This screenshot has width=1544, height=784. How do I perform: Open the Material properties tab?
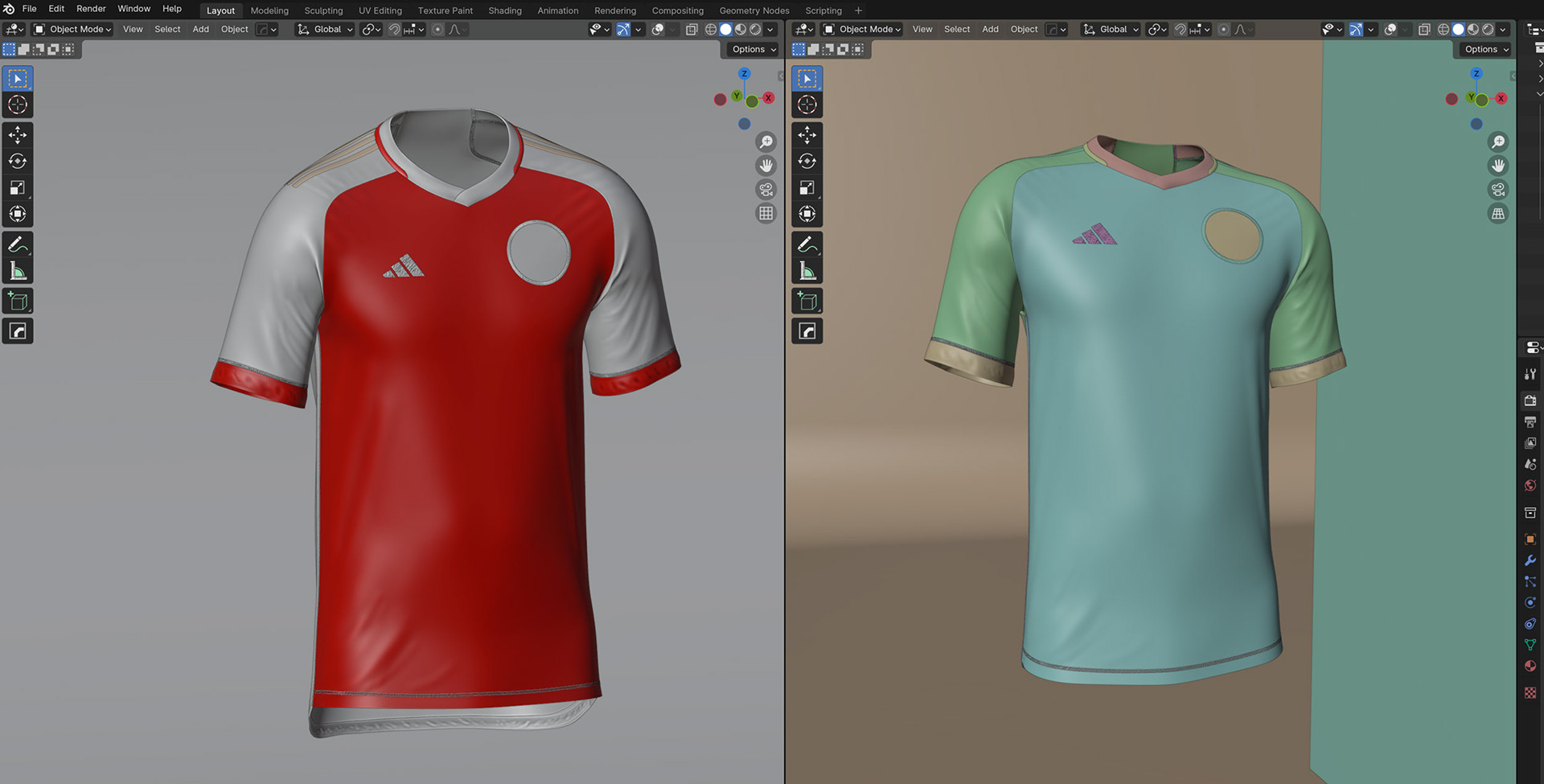(x=1530, y=666)
